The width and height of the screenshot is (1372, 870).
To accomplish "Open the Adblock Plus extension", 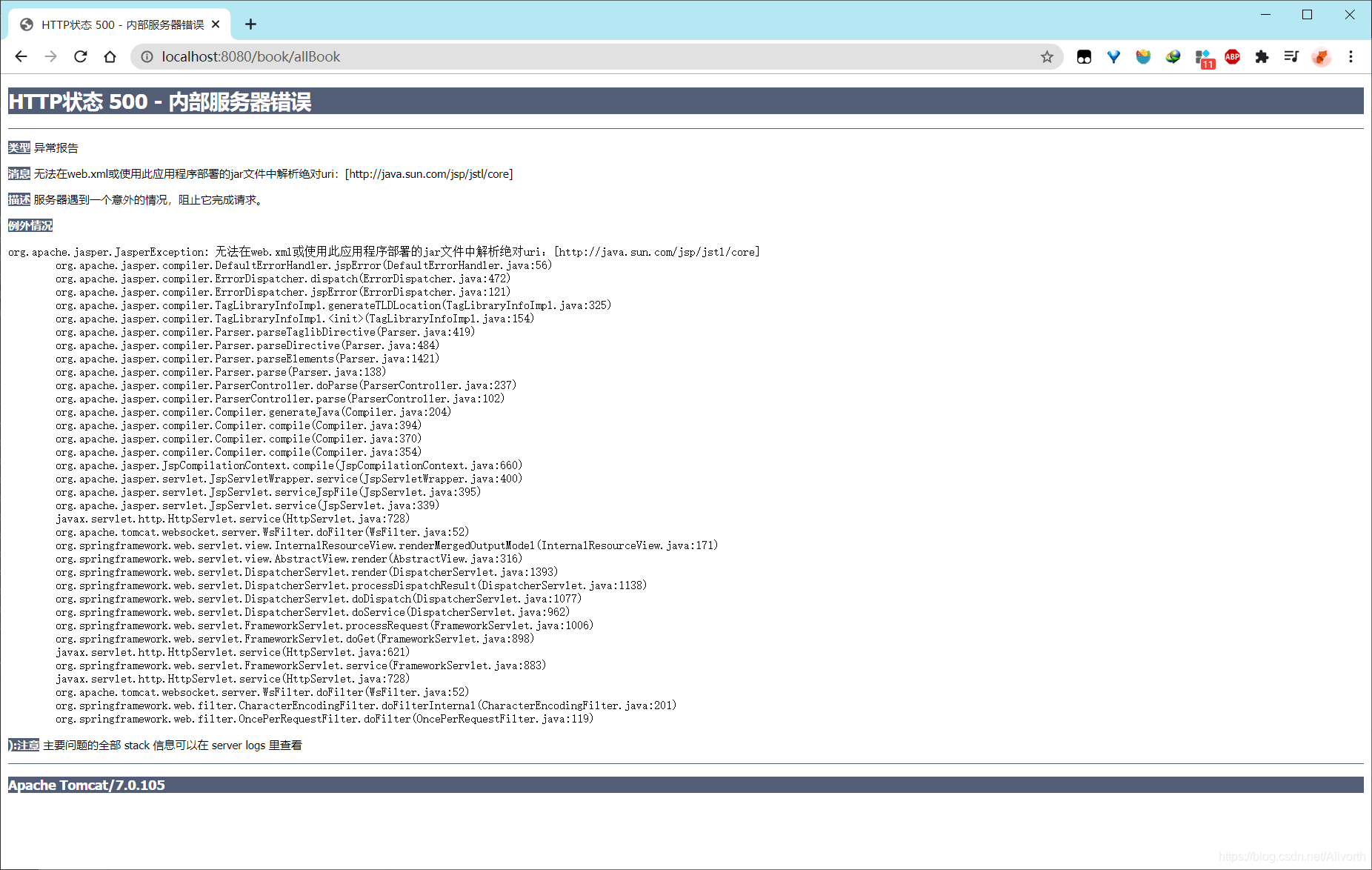I will (x=1232, y=56).
